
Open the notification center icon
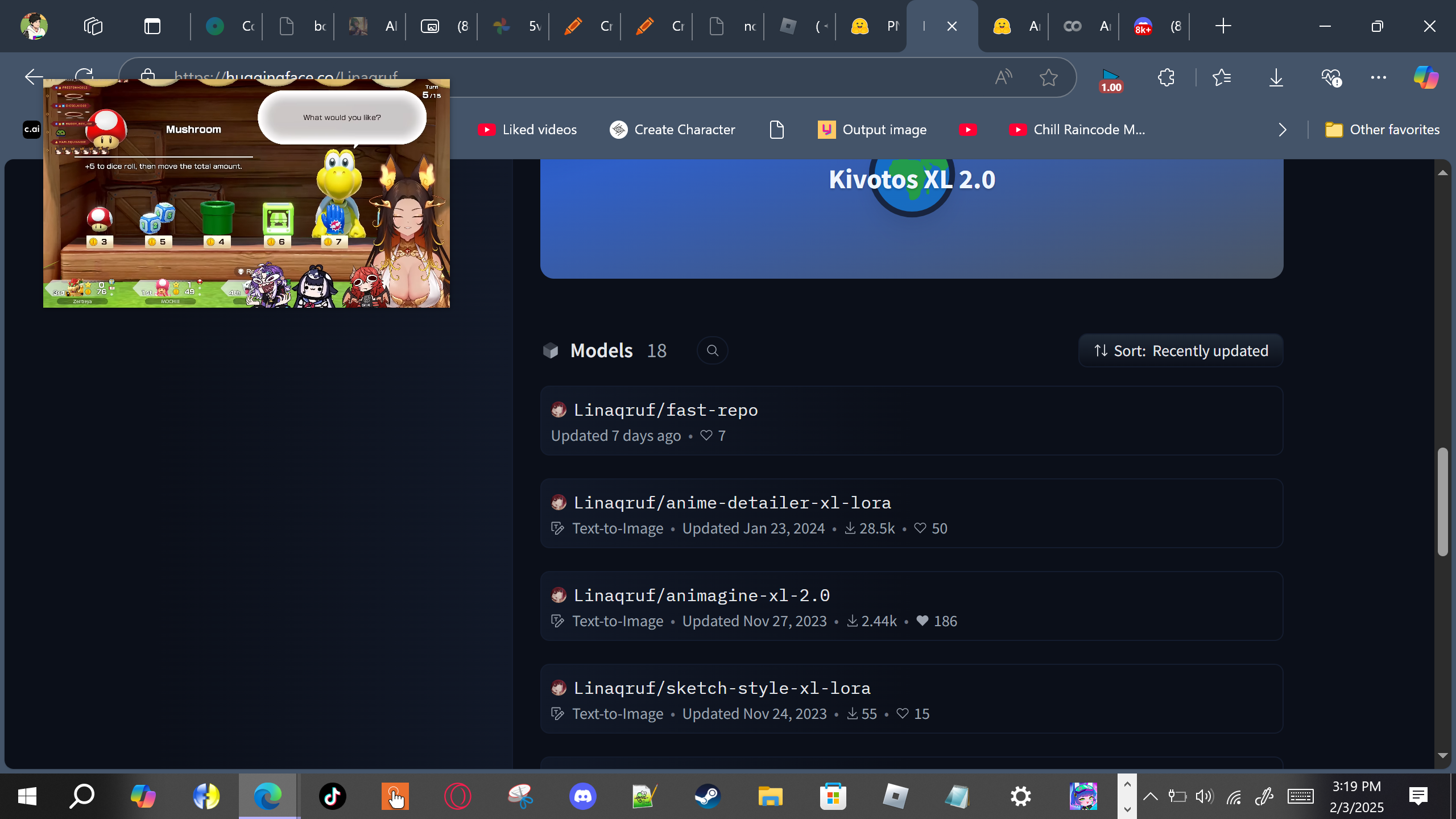coord(1418,796)
